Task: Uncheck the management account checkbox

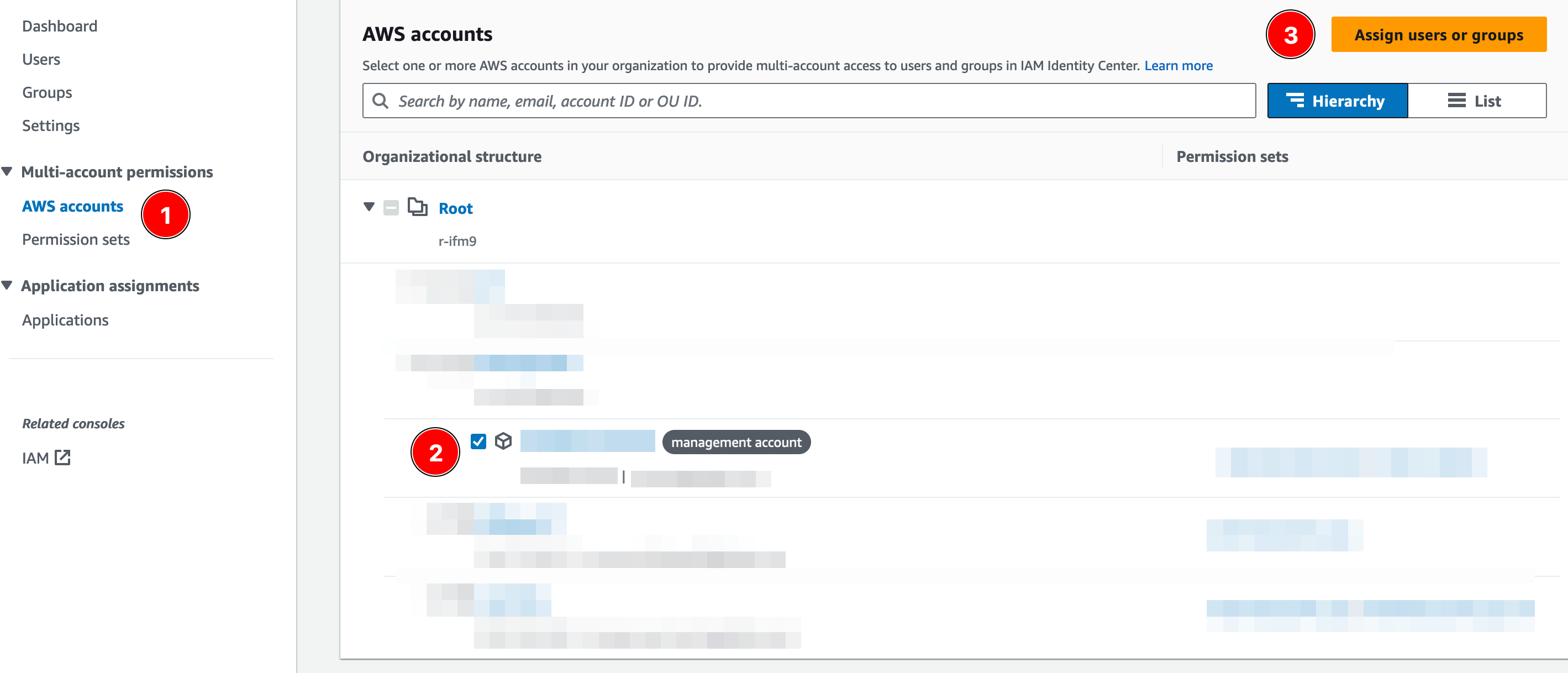Action: pyautogui.click(x=478, y=441)
